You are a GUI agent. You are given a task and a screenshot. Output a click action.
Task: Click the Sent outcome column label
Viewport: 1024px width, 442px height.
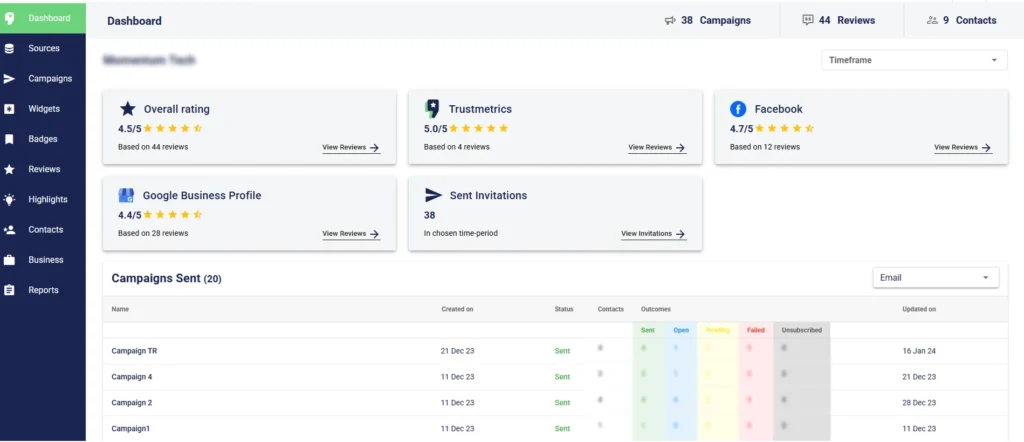648,330
